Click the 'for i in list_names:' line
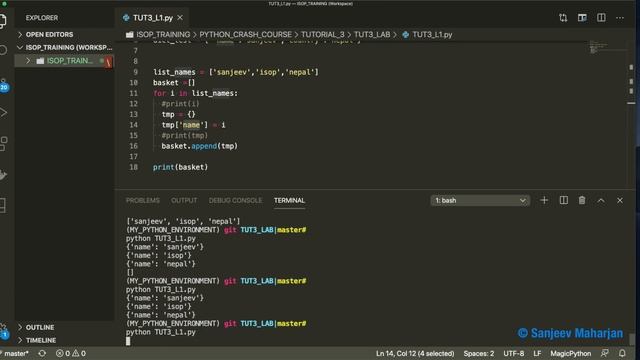Screen dimensions: 640x360 click(x=195, y=93)
